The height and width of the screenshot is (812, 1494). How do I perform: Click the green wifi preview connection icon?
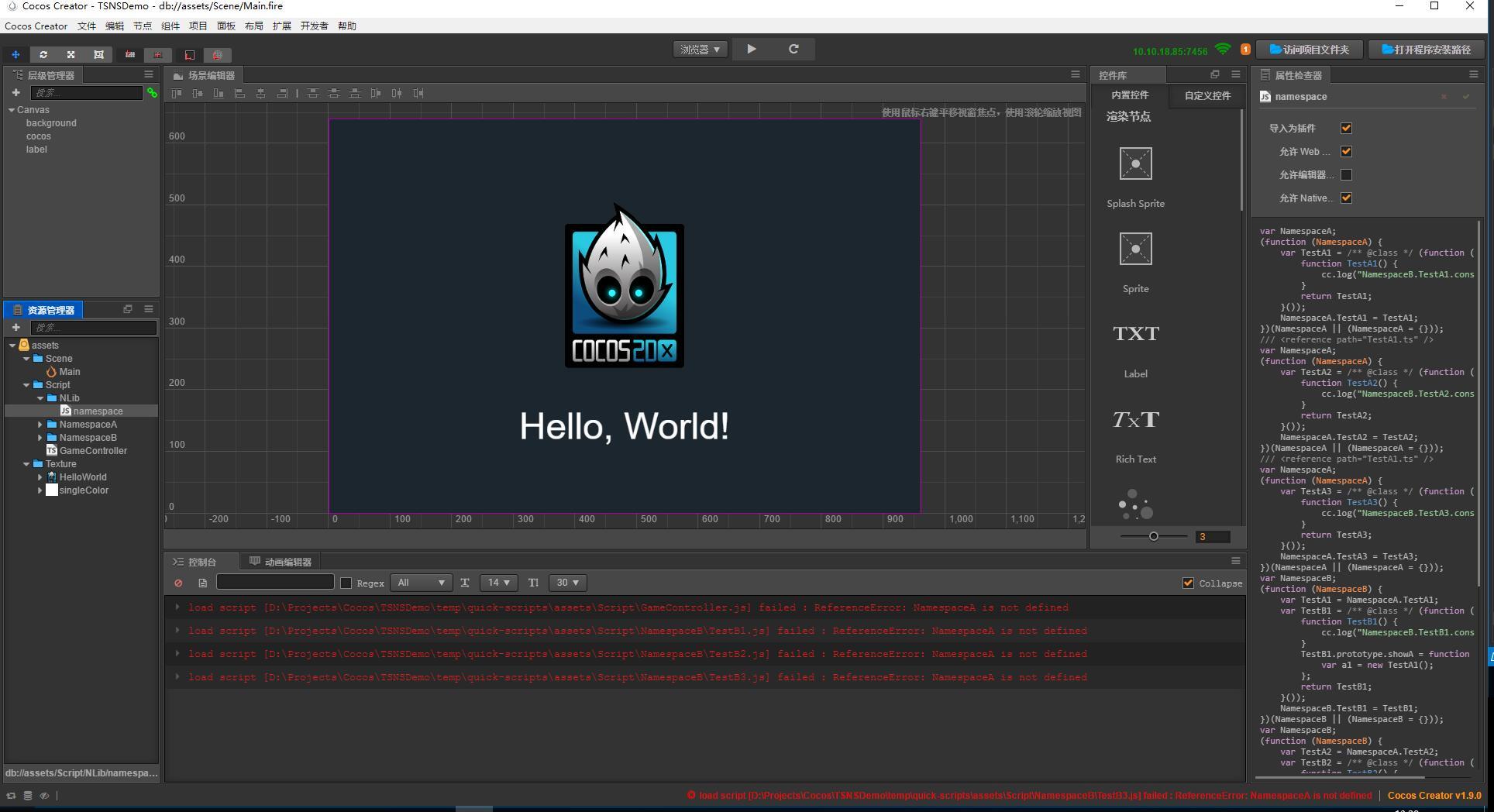pyautogui.click(x=1223, y=49)
